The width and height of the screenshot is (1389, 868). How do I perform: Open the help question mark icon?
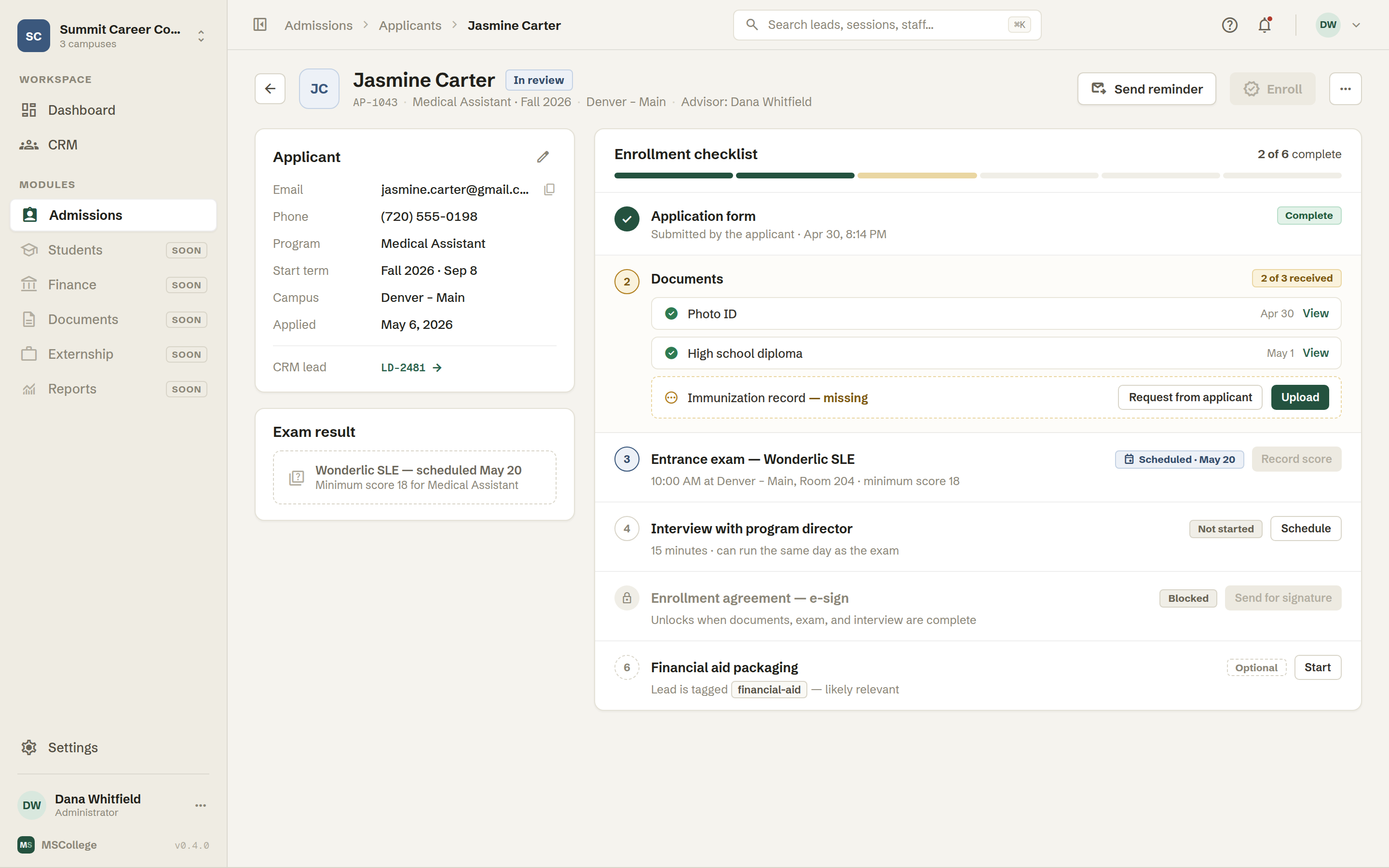click(1229, 25)
